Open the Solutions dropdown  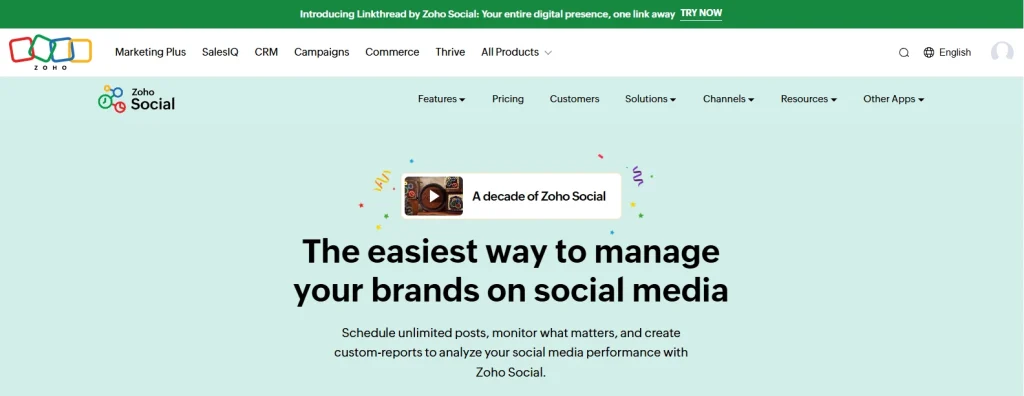(x=650, y=99)
